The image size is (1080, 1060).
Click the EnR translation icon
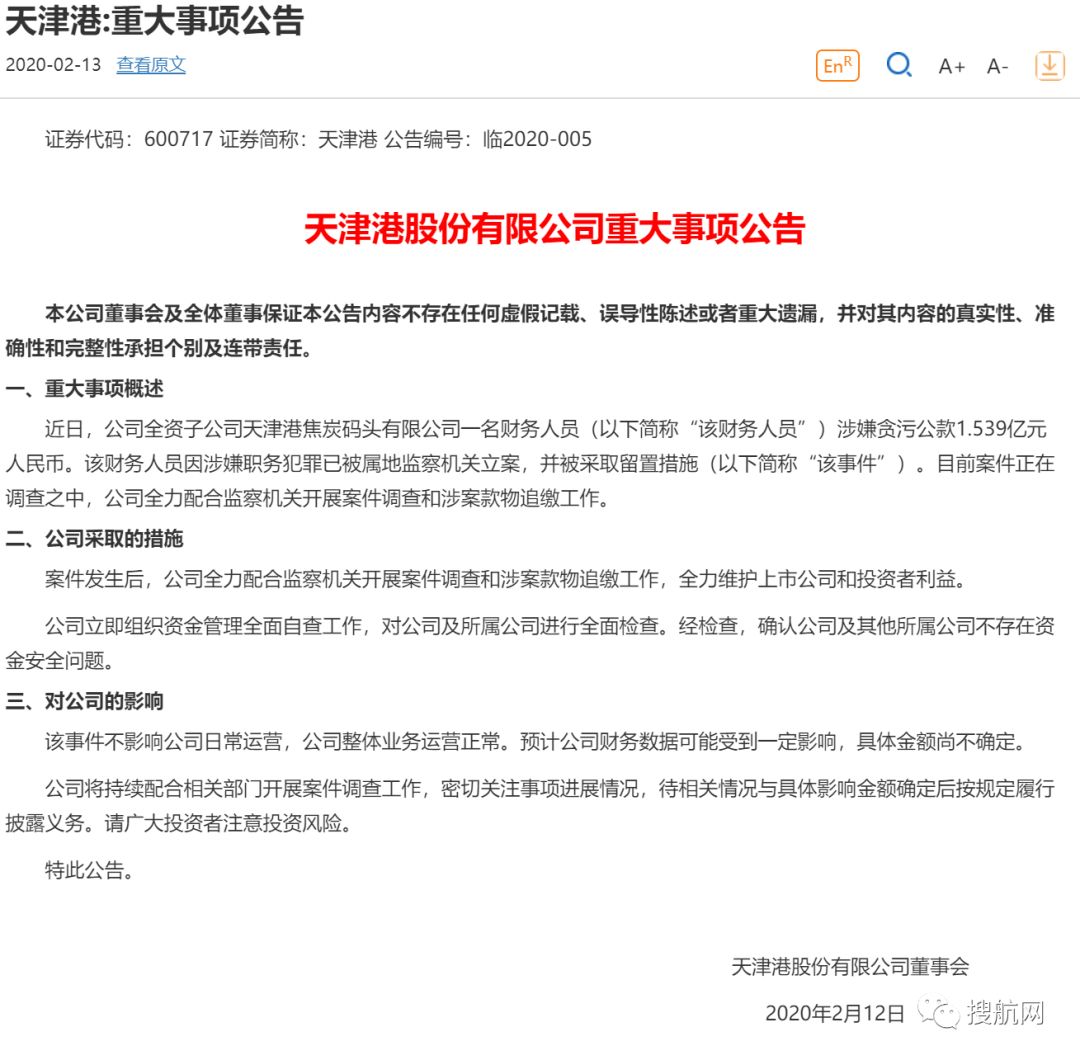838,66
